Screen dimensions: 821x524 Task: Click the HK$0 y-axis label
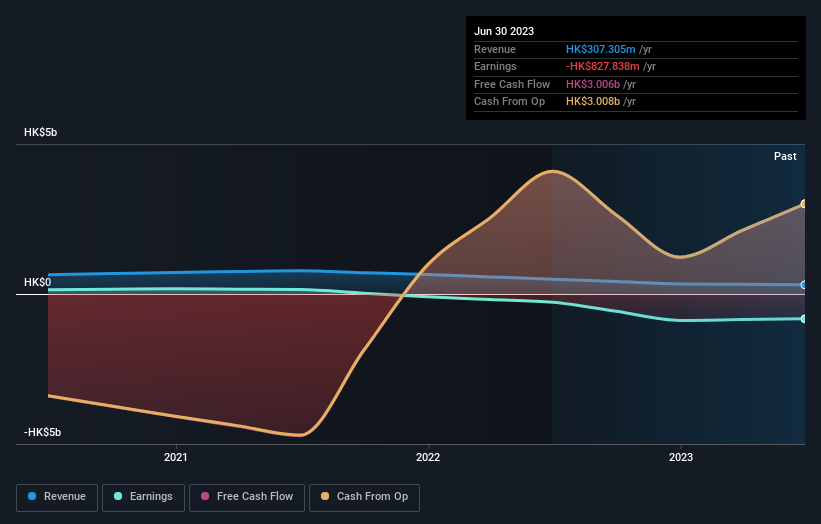point(38,283)
